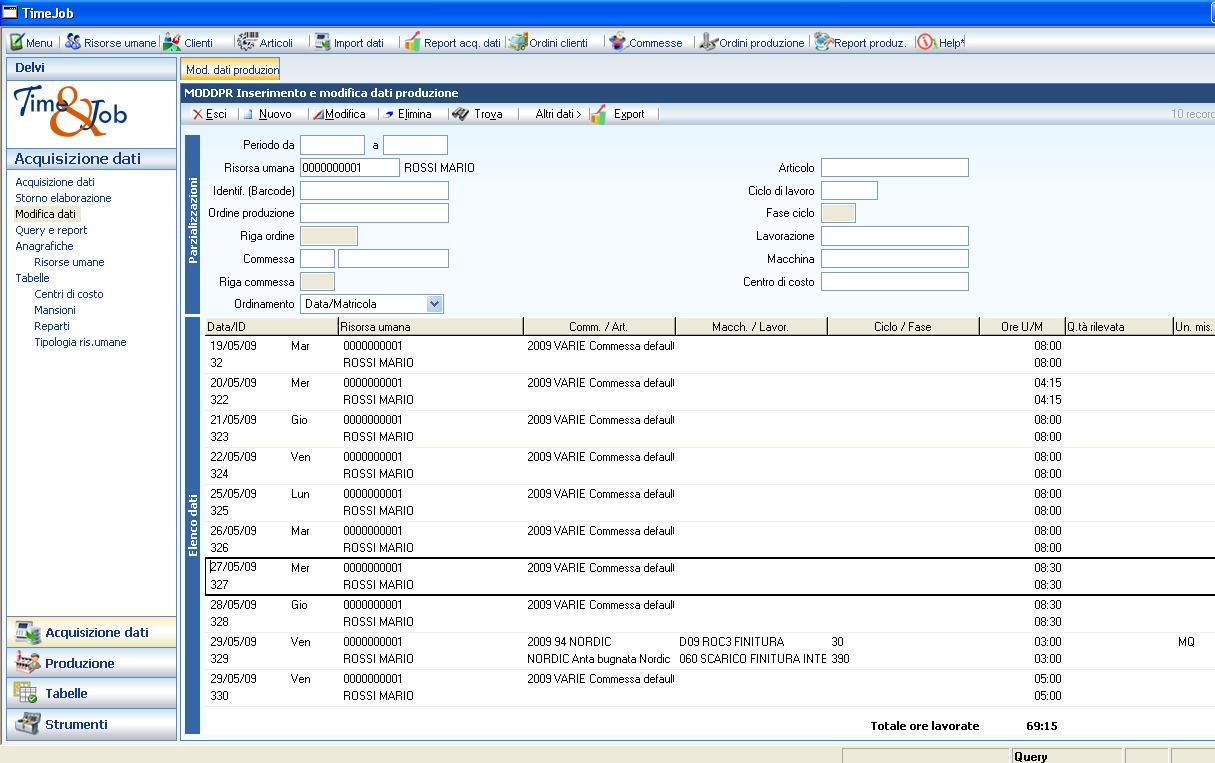
Task: Select Storno elaborazione in sidebar
Action: click(63, 198)
